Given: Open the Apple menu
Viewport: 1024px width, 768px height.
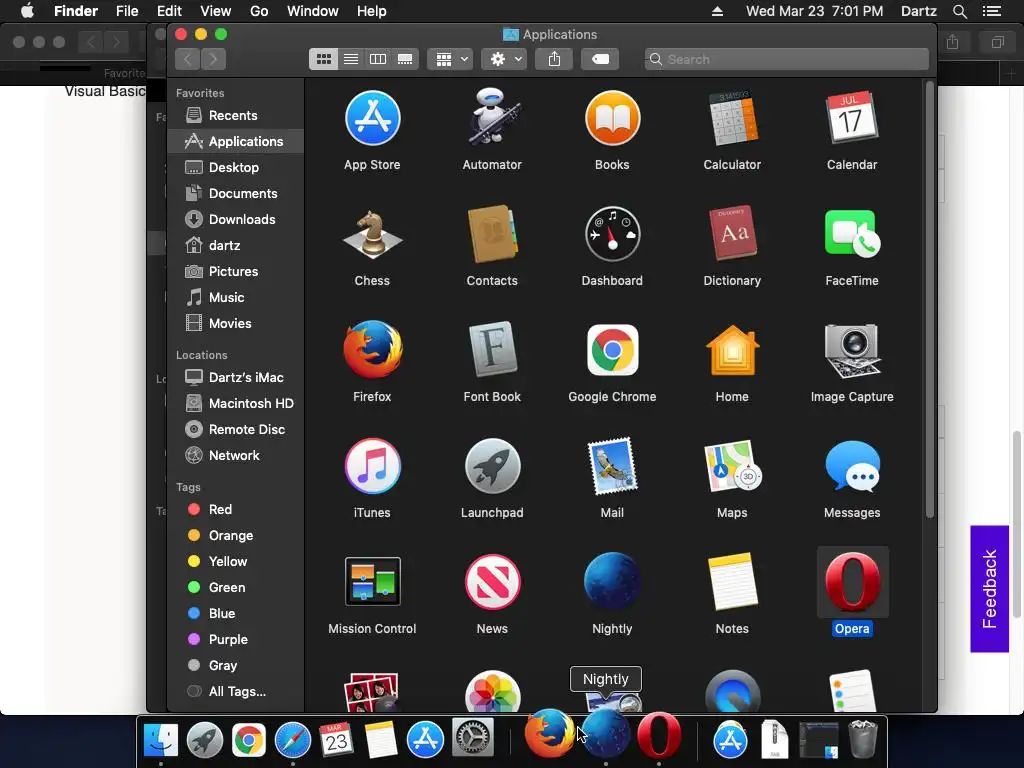Looking at the screenshot, I should 27,11.
